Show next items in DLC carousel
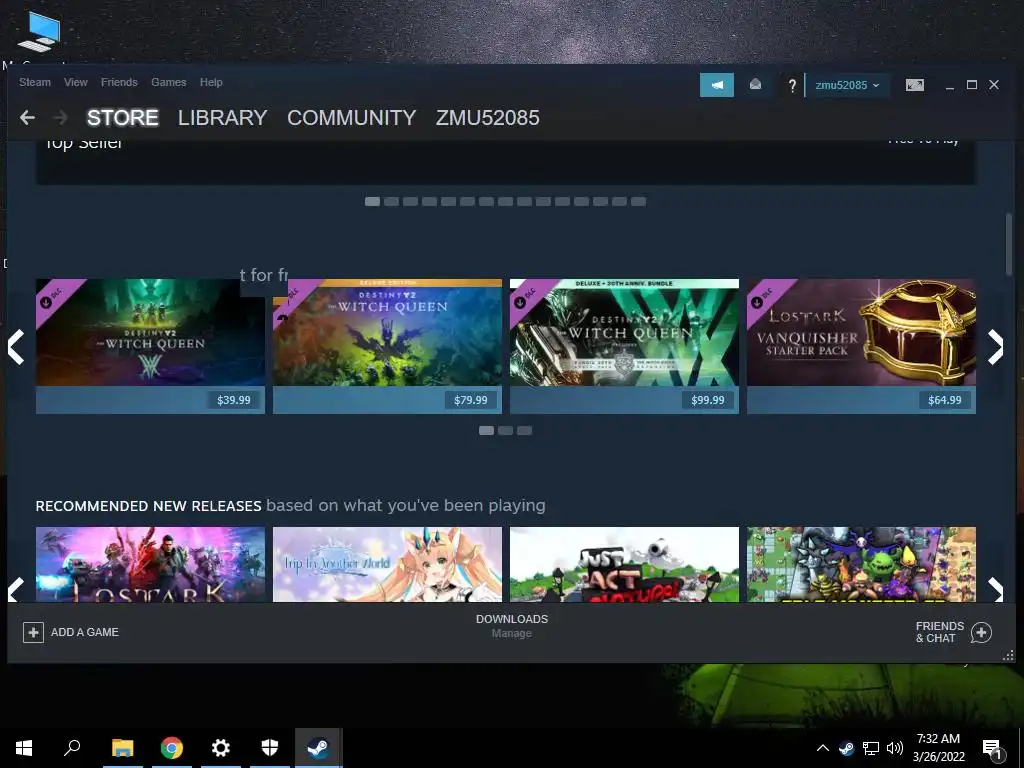The height and width of the screenshot is (768, 1024). (995, 347)
